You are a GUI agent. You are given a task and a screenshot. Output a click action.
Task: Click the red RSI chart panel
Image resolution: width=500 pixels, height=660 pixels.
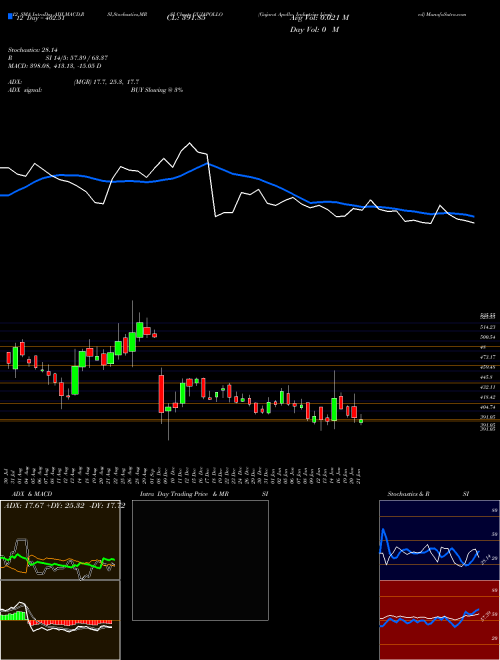click(x=439, y=620)
